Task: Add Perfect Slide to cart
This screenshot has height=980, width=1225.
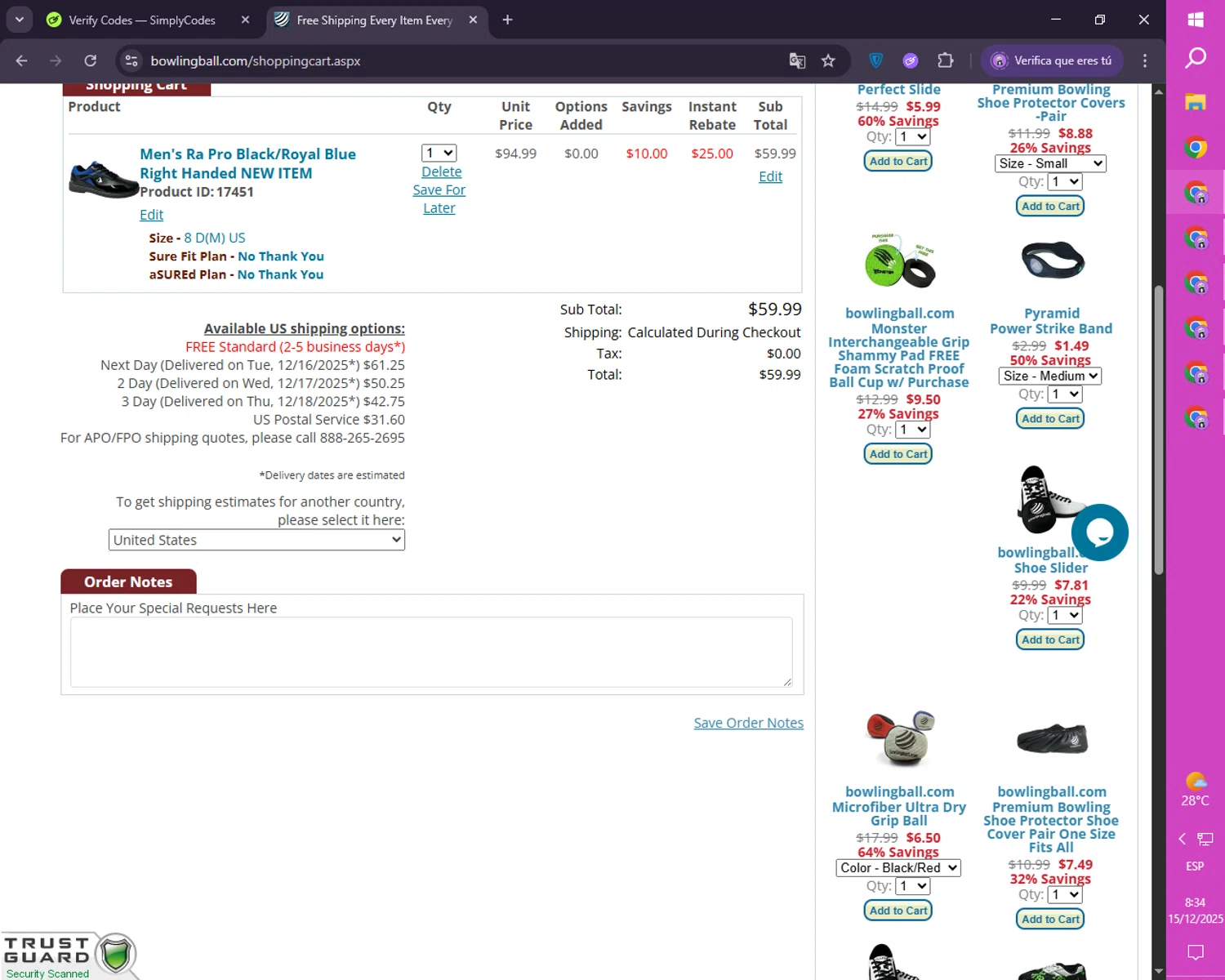Action: (898, 161)
